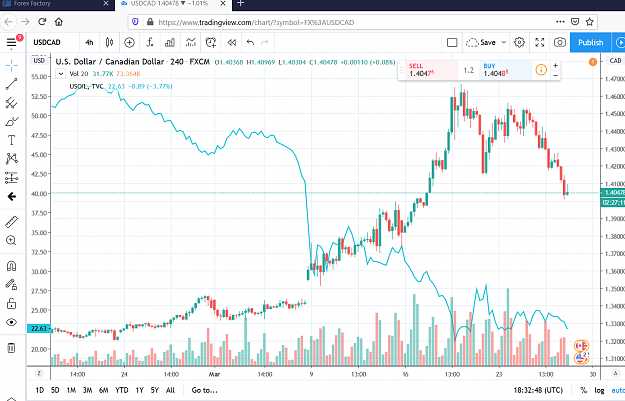Switch to the Forex Factory browser tab
The image size is (625, 401).
coord(56,4)
